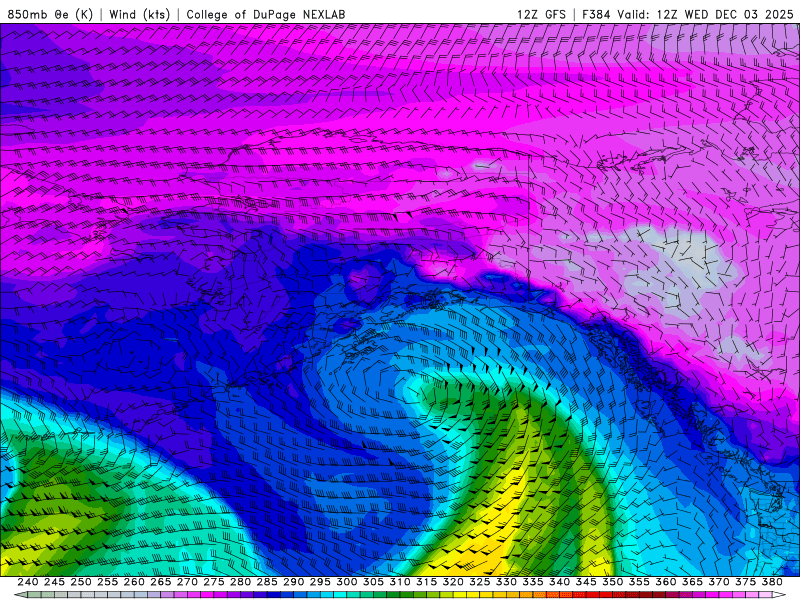Select the 375 scale number
The height and width of the screenshot is (600, 800).
(745, 582)
